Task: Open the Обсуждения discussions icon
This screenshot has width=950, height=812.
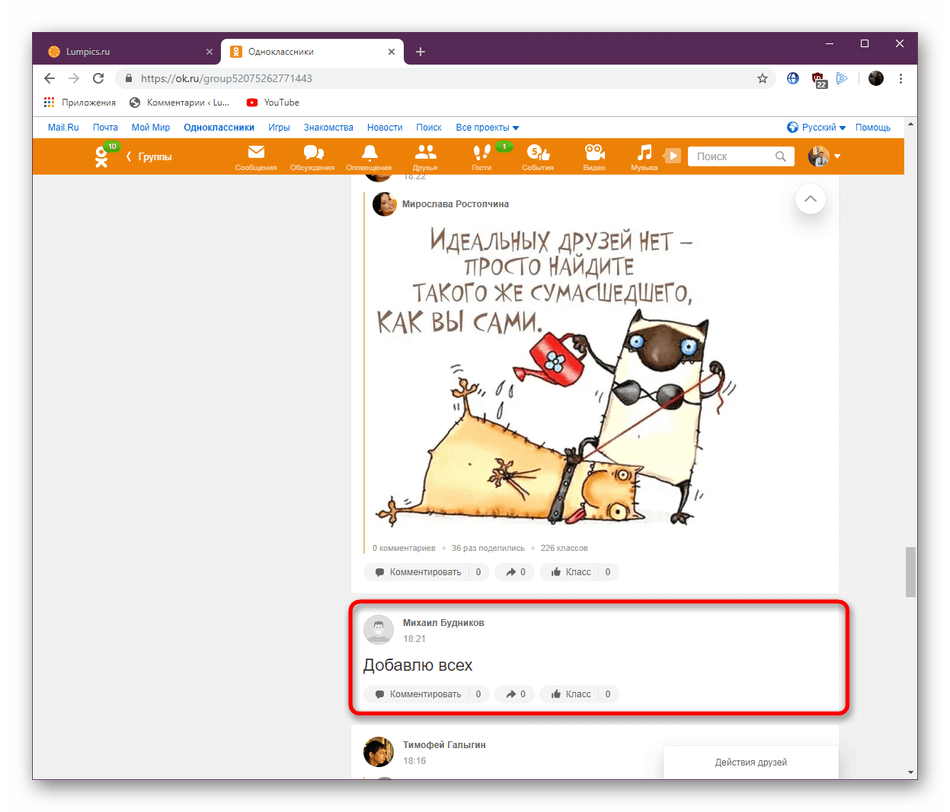Action: tap(312, 157)
